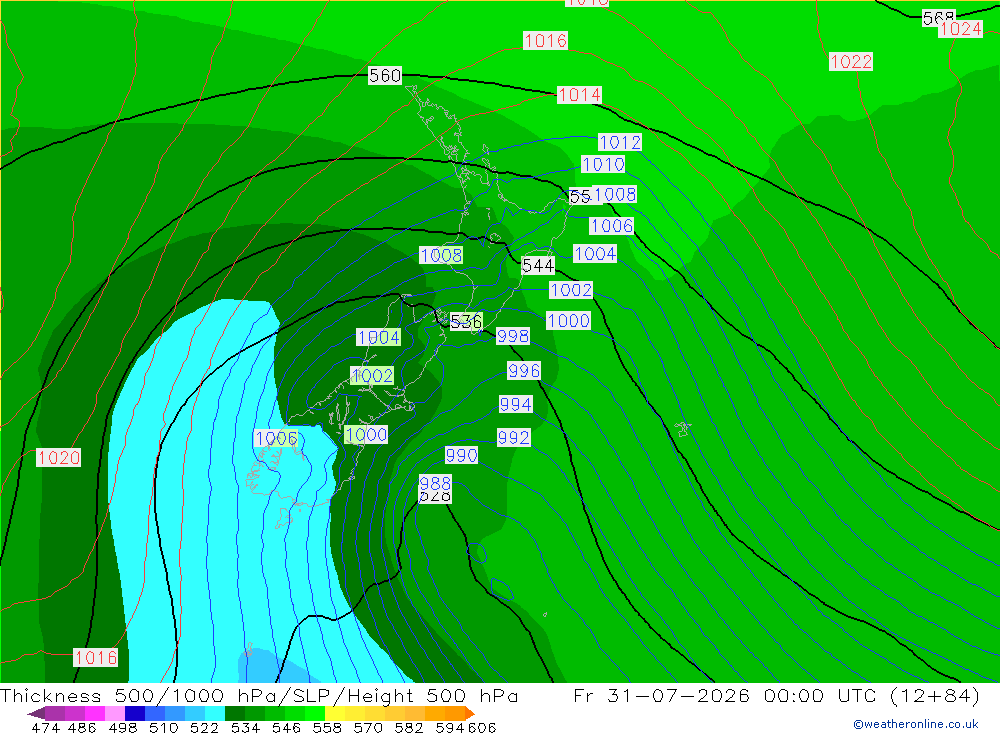Click the pale pink legend swatch above 498
This screenshot has height=733, width=1000.
click(x=115, y=713)
